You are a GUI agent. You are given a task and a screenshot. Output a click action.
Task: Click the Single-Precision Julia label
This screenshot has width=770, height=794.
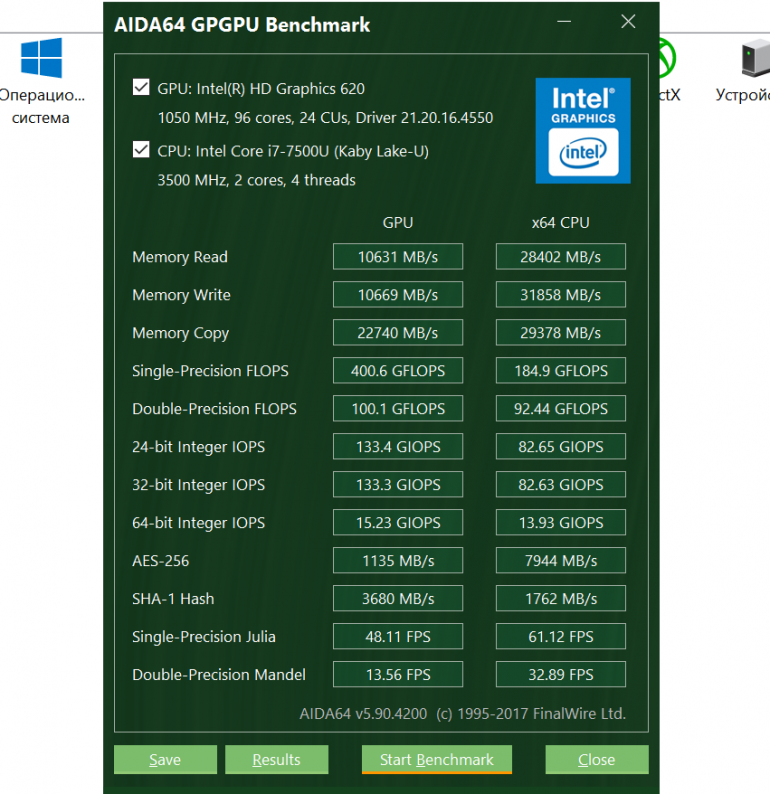coord(204,637)
